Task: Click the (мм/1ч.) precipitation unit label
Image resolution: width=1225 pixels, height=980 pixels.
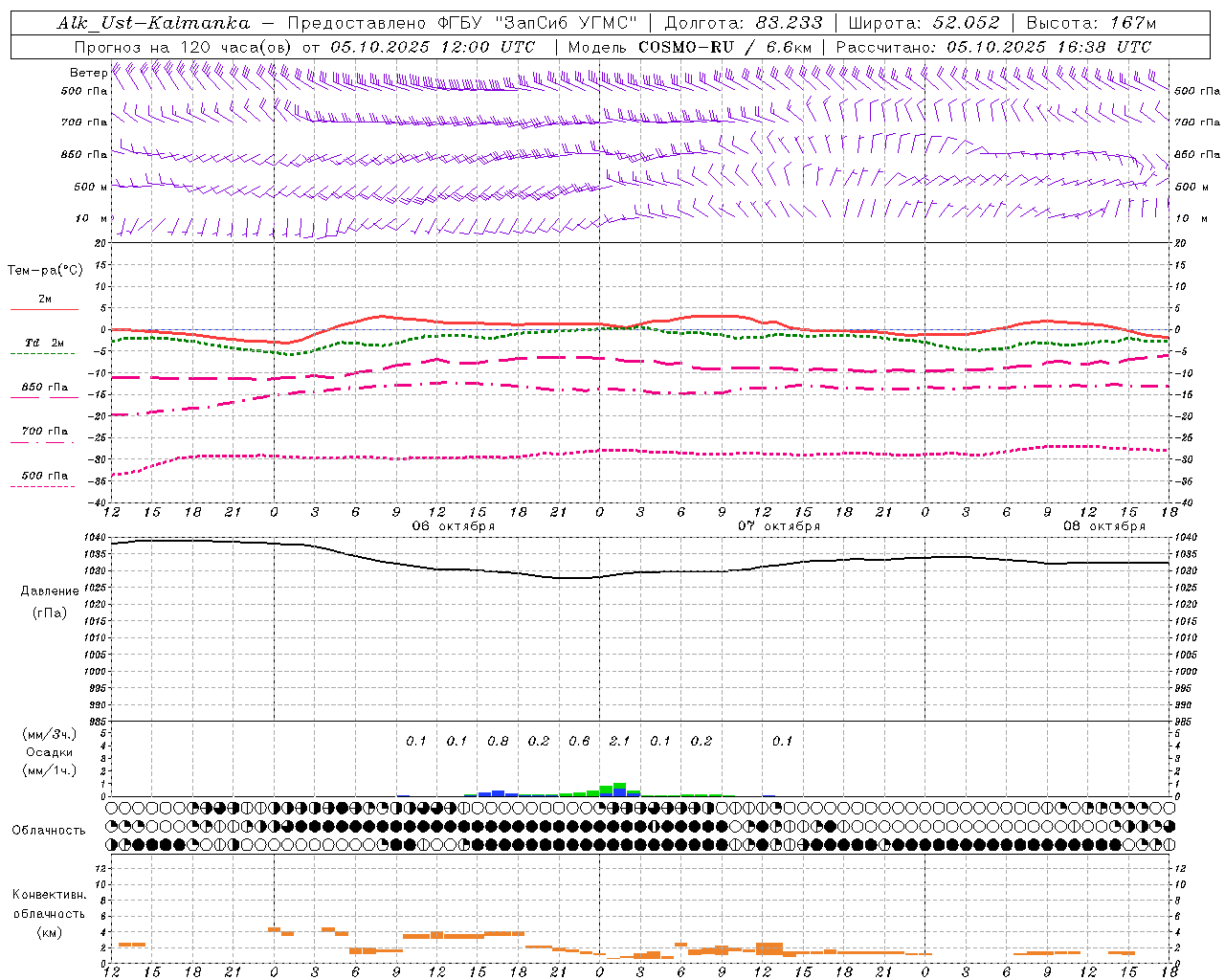Action: coord(49,770)
